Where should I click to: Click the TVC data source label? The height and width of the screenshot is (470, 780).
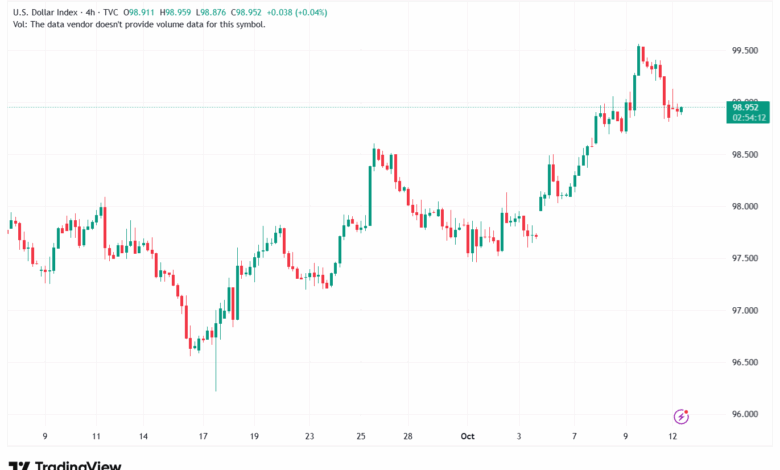click(110, 12)
